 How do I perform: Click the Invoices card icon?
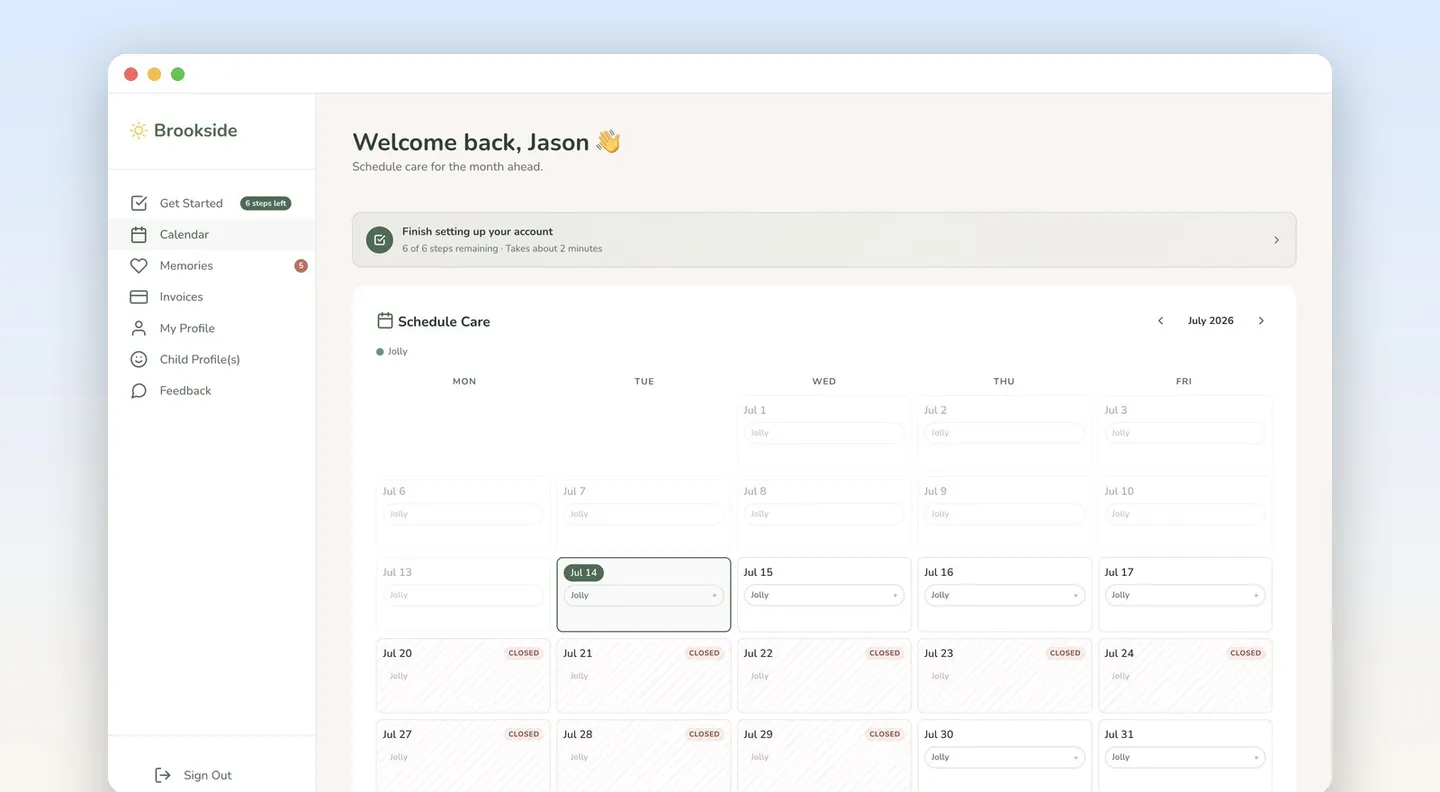tap(139, 297)
